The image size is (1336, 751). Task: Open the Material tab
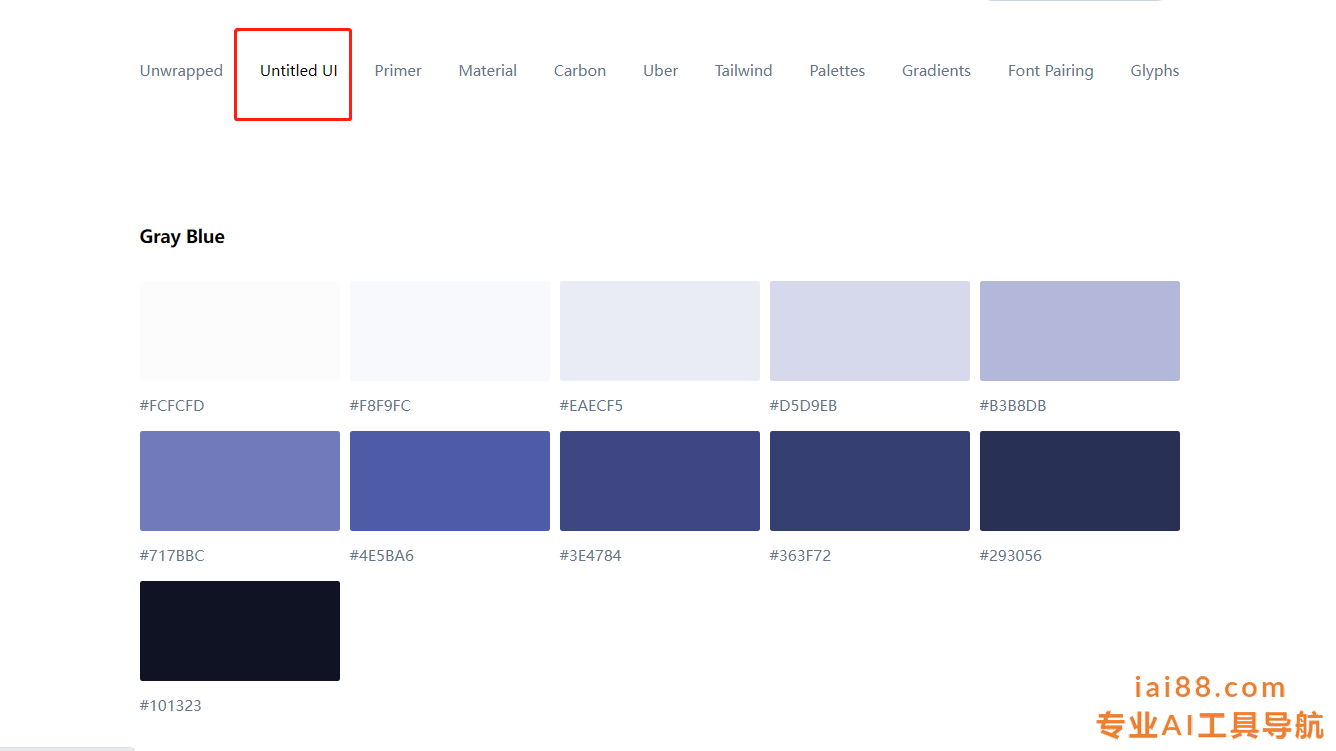(488, 71)
